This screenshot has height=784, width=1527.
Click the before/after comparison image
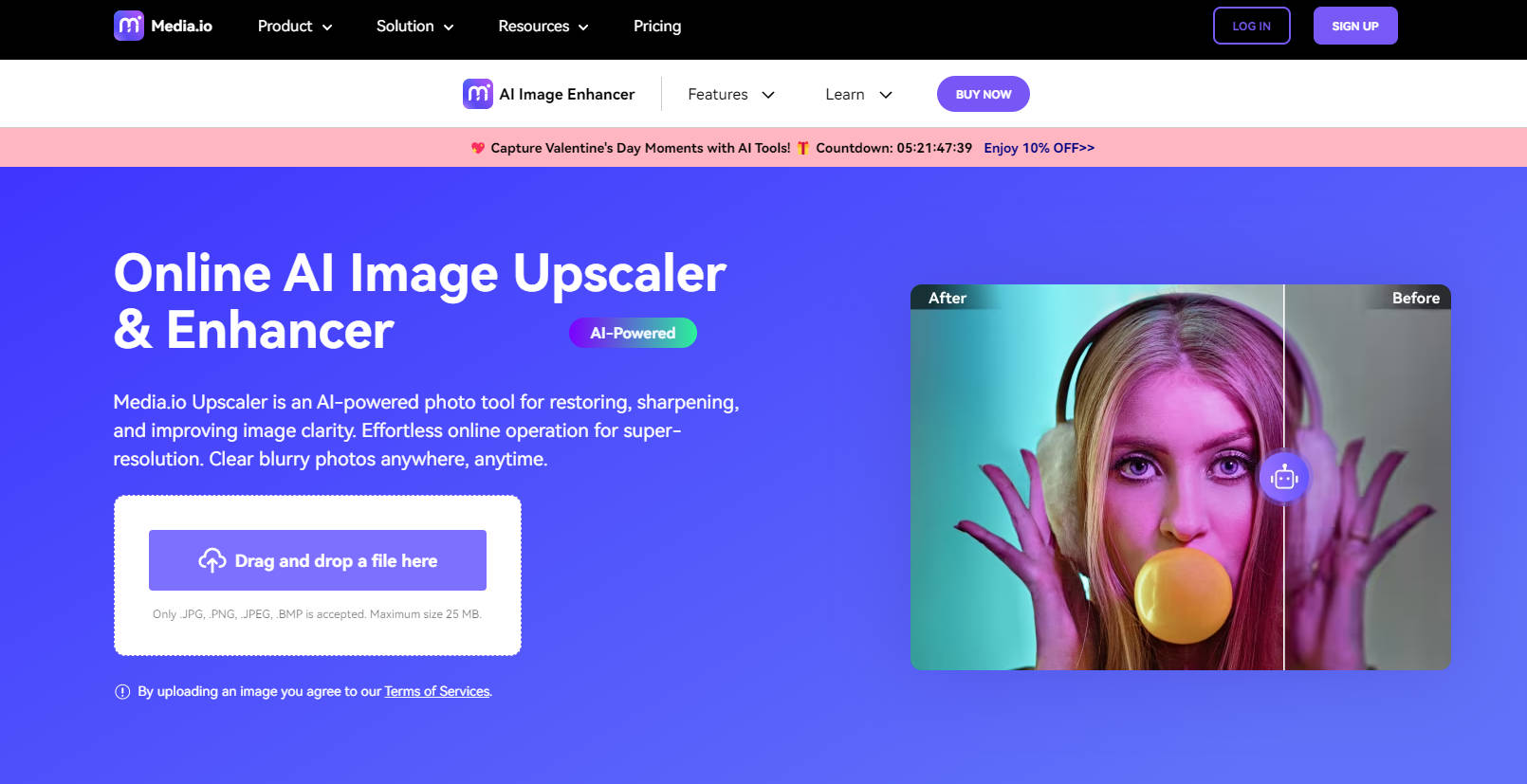(1181, 477)
